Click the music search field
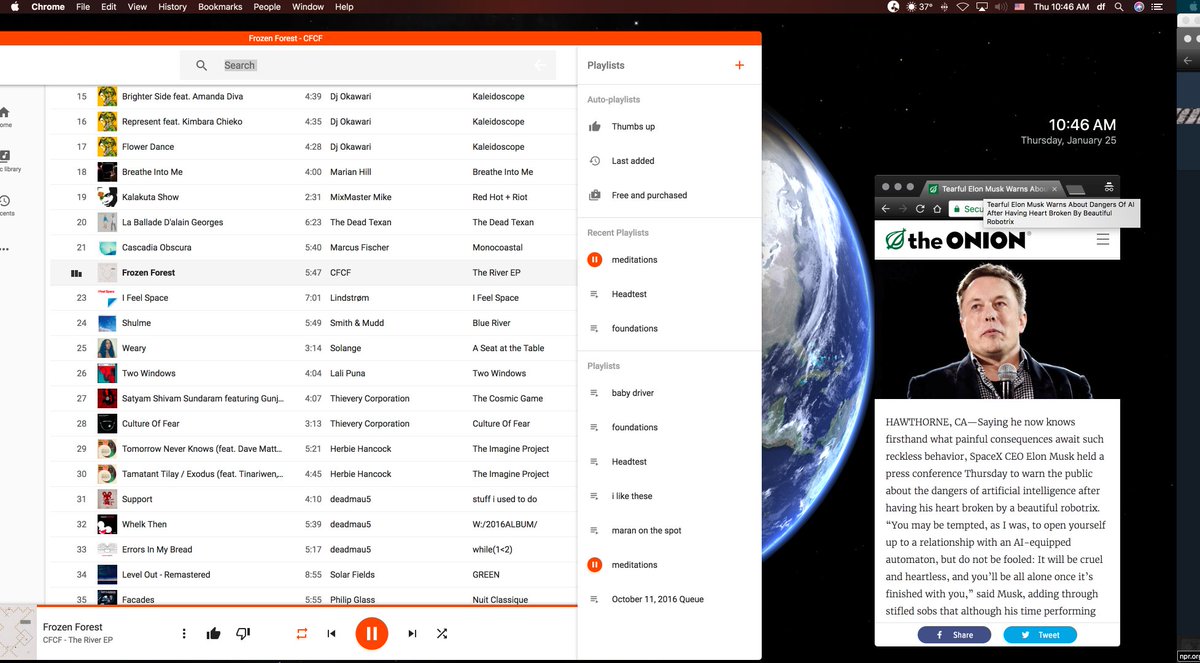1200x663 pixels. (370, 65)
